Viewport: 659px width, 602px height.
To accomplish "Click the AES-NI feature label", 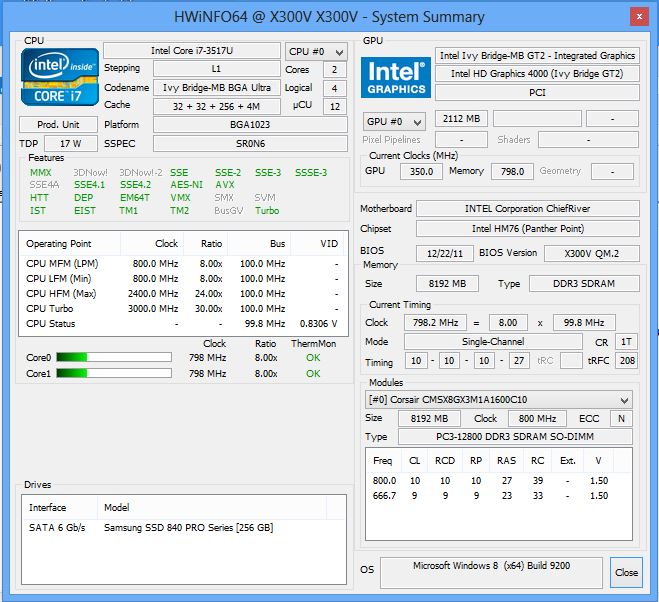I will (x=186, y=185).
